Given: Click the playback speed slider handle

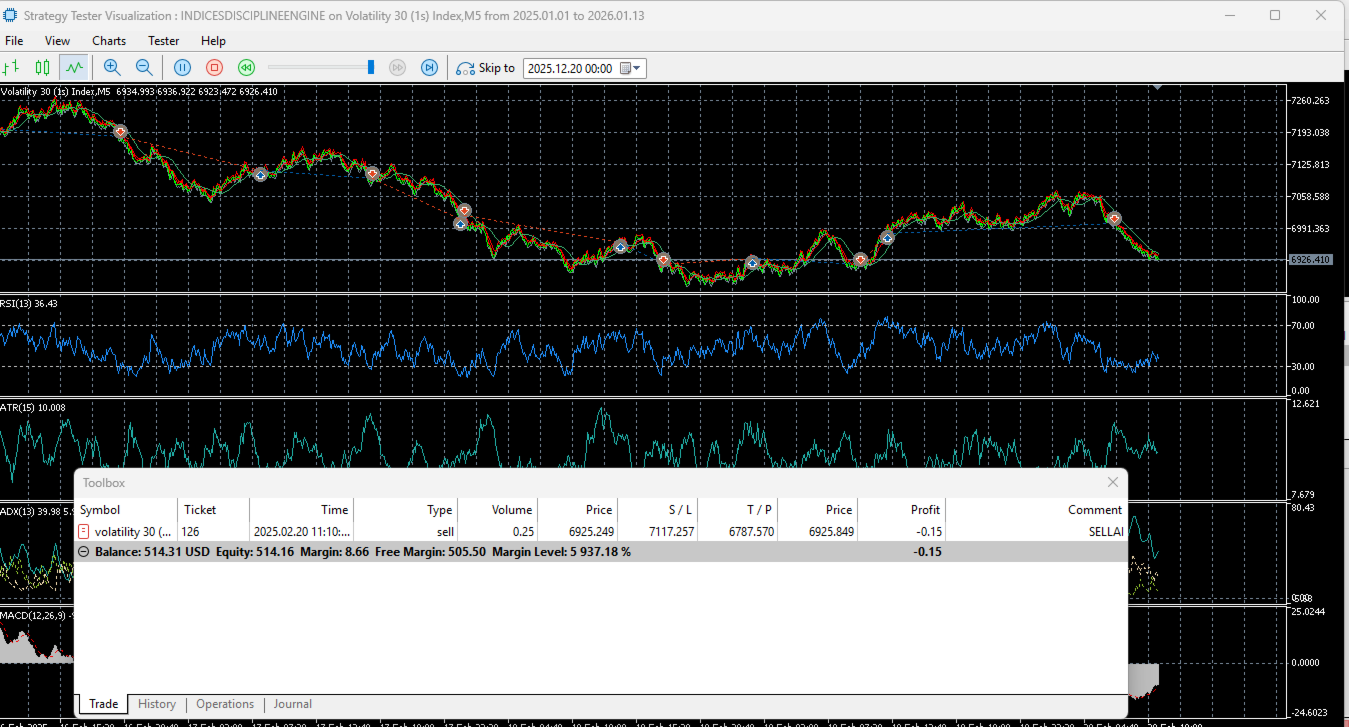Looking at the screenshot, I should point(371,67).
